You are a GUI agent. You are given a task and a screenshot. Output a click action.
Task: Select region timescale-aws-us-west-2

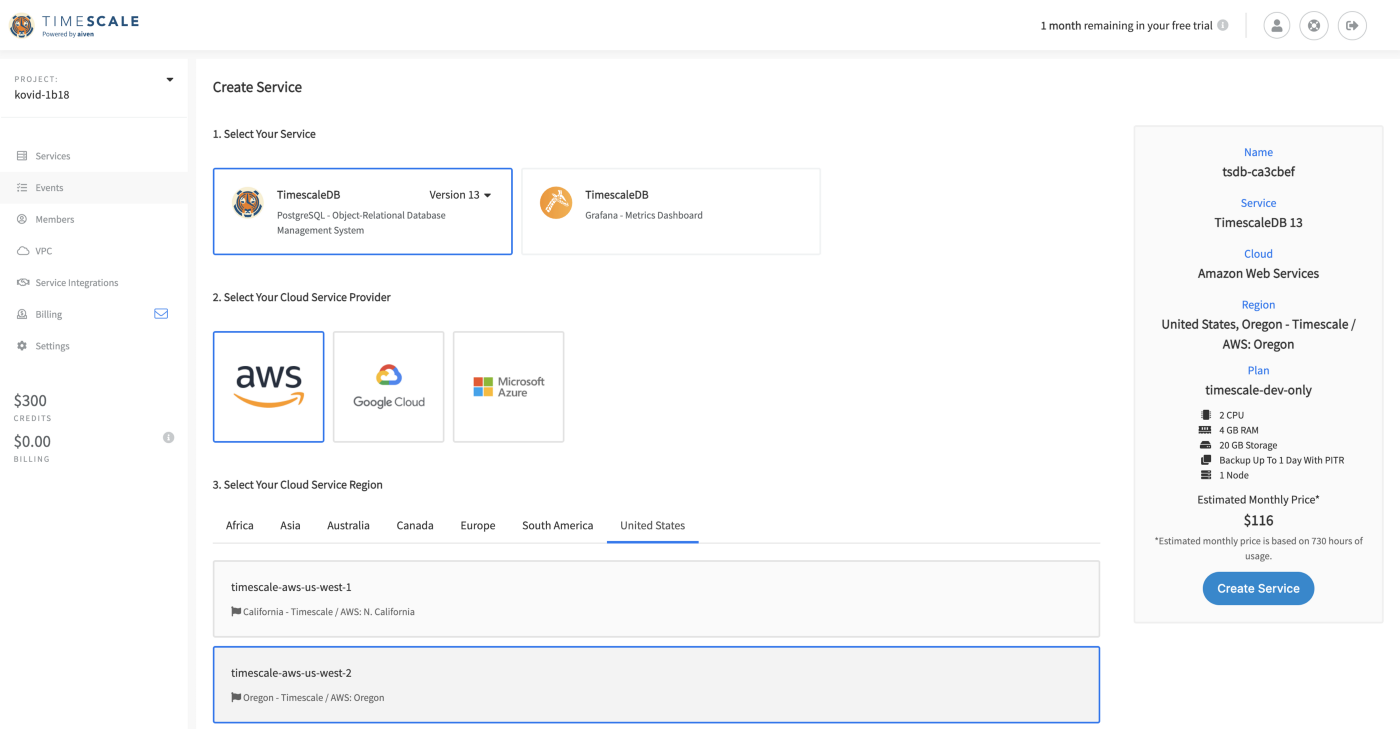[656, 685]
